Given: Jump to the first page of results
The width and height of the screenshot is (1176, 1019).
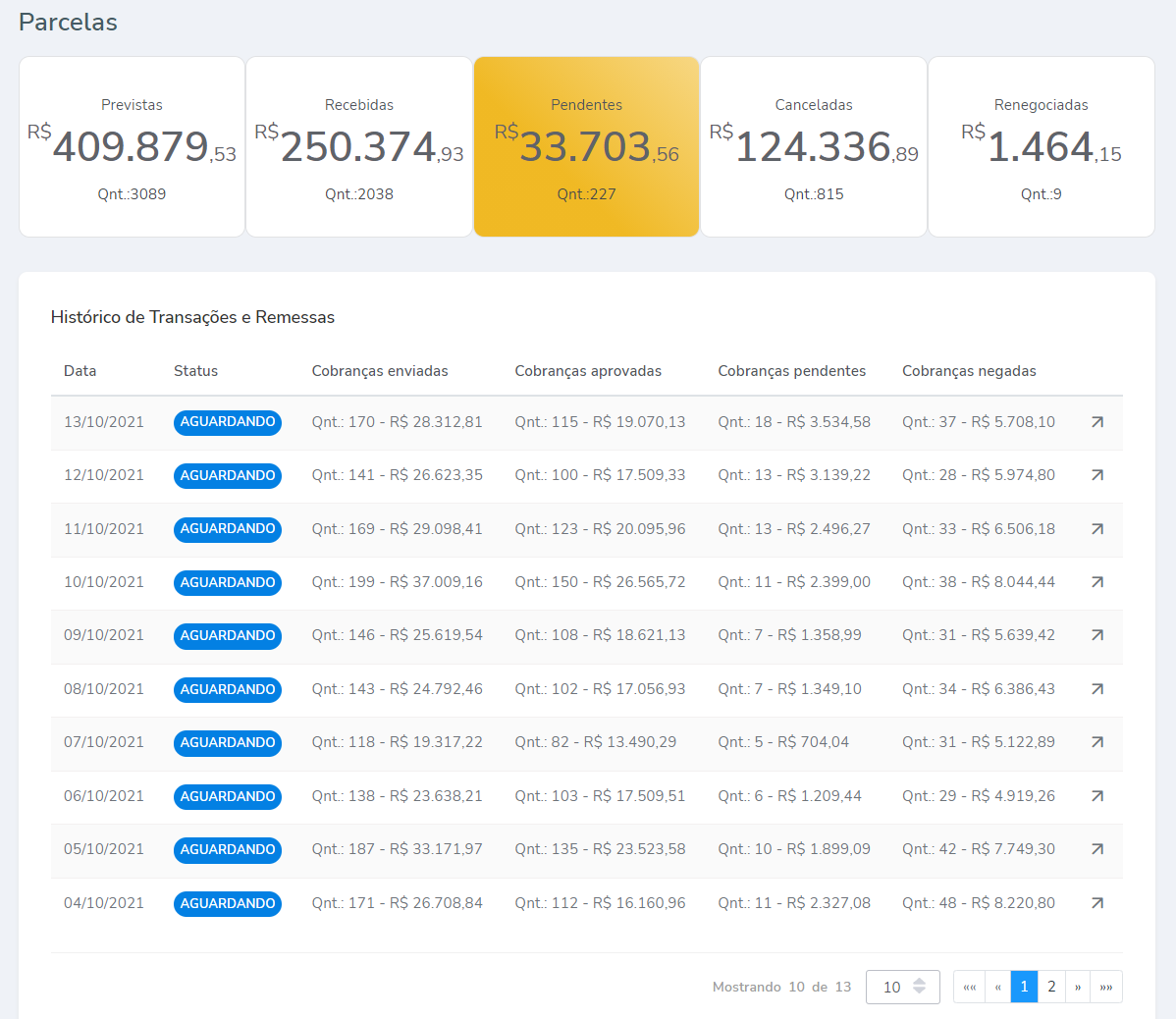Looking at the screenshot, I should click(969, 987).
